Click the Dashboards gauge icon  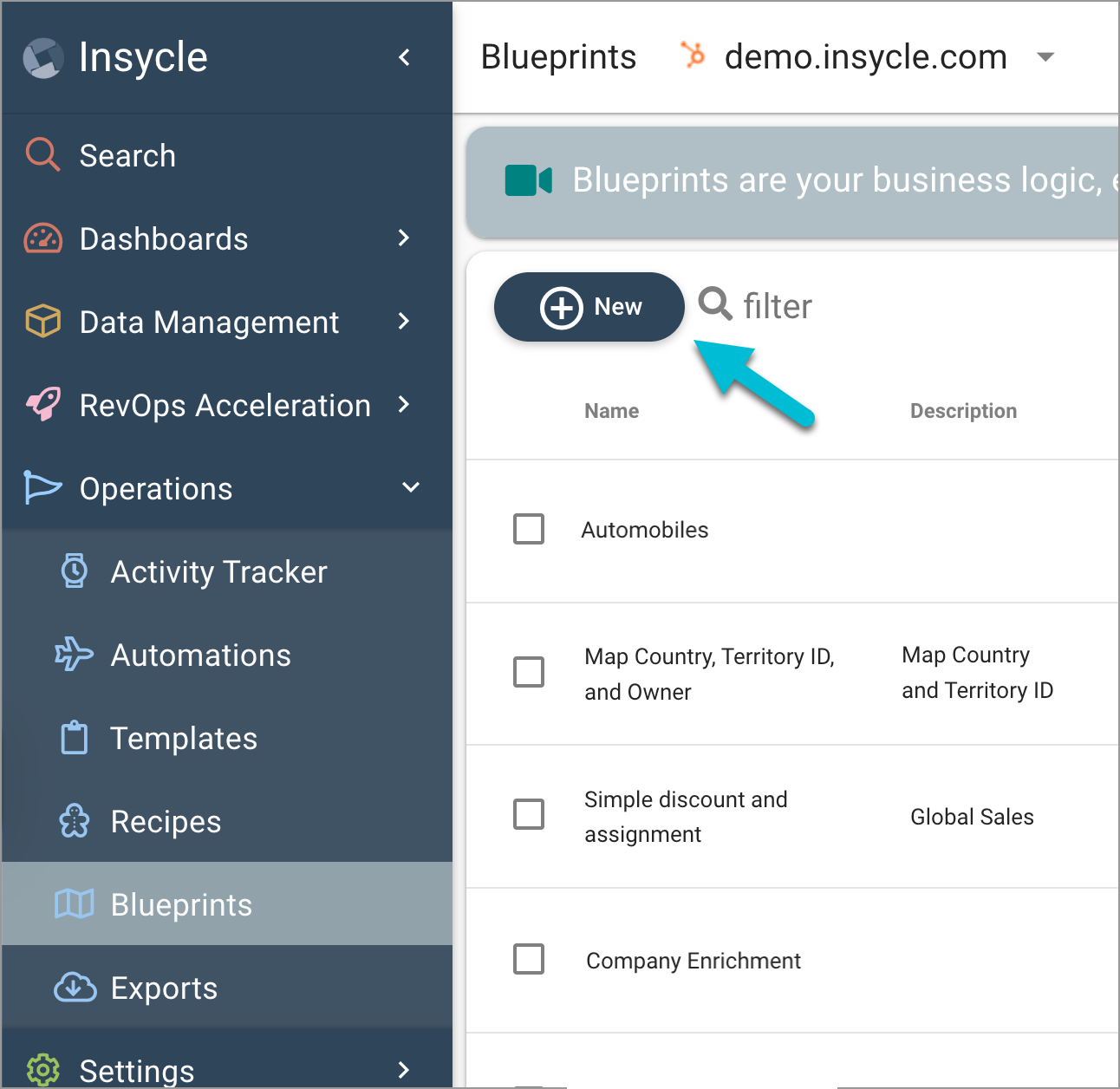42,238
